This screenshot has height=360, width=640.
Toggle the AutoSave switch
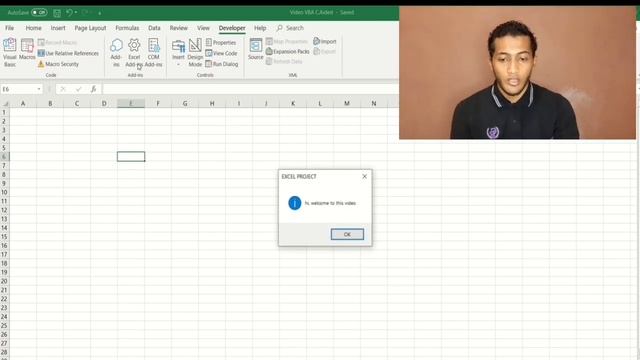pos(39,13)
